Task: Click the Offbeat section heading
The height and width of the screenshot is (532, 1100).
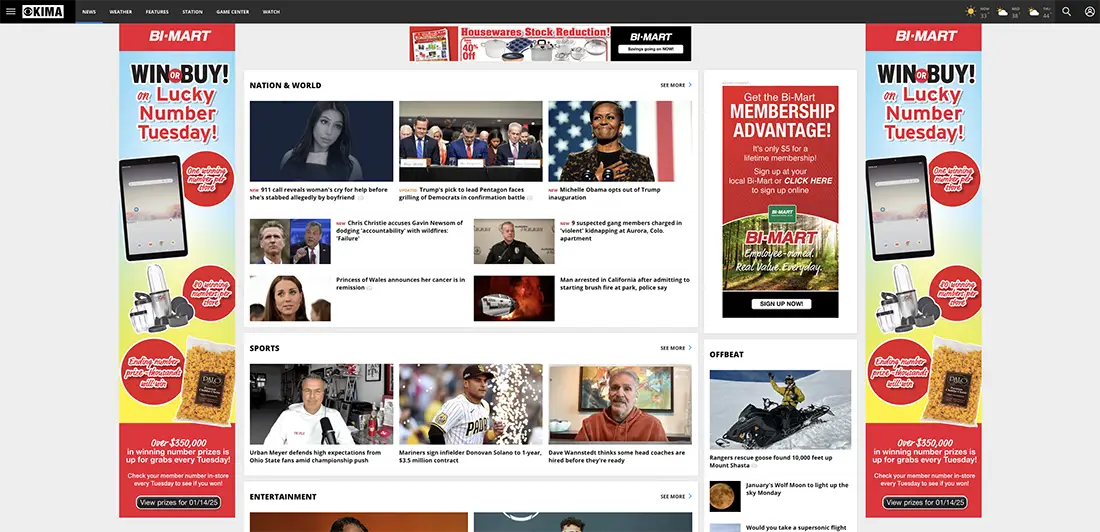Action: tap(726, 354)
